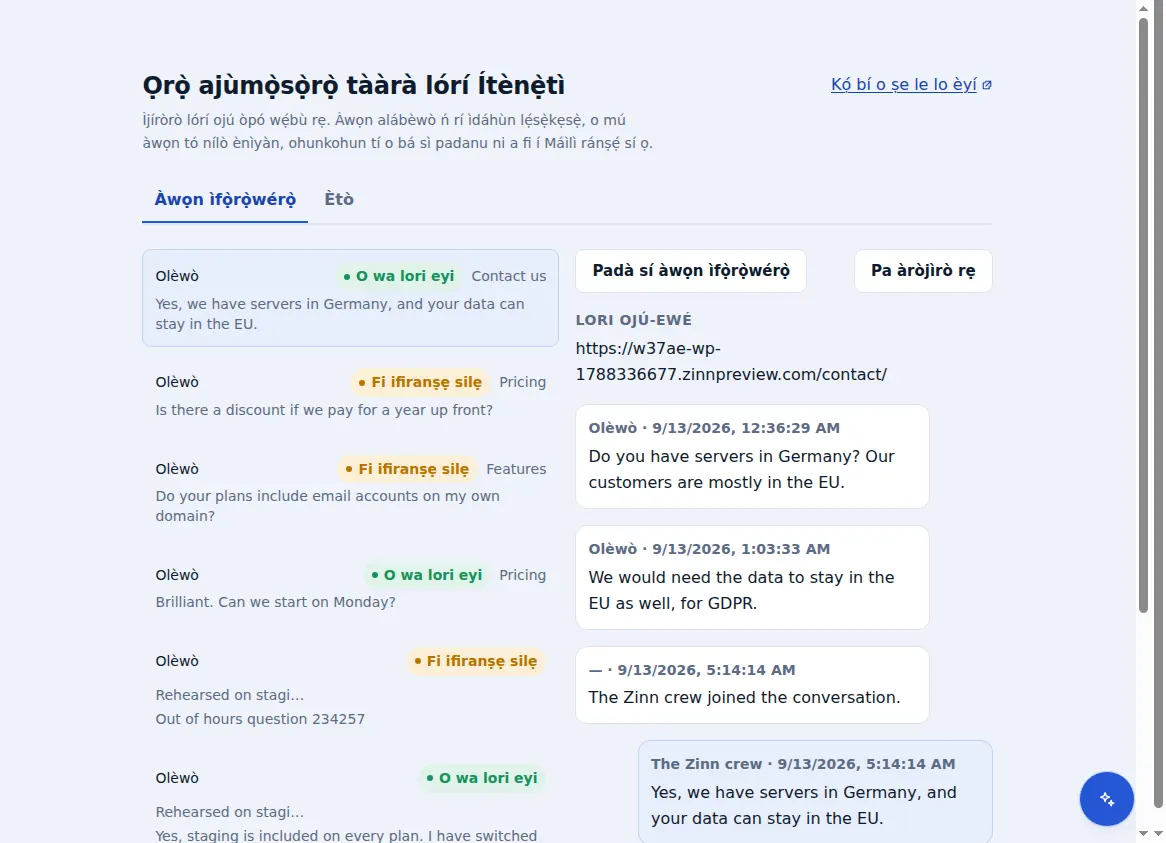Click the scrollbar up arrow
1166x843 pixels.
[1144, 7]
